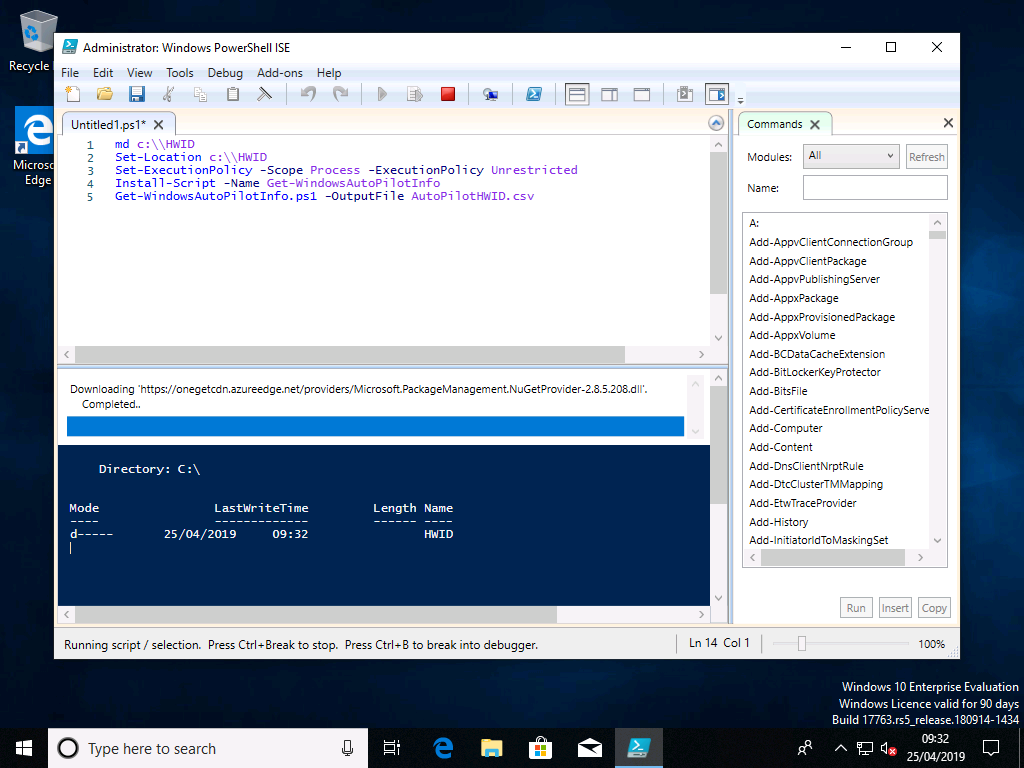The height and width of the screenshot is (768, 1024).
Task: Open the toolbar overflow options arrow
Action: point(741,101)
